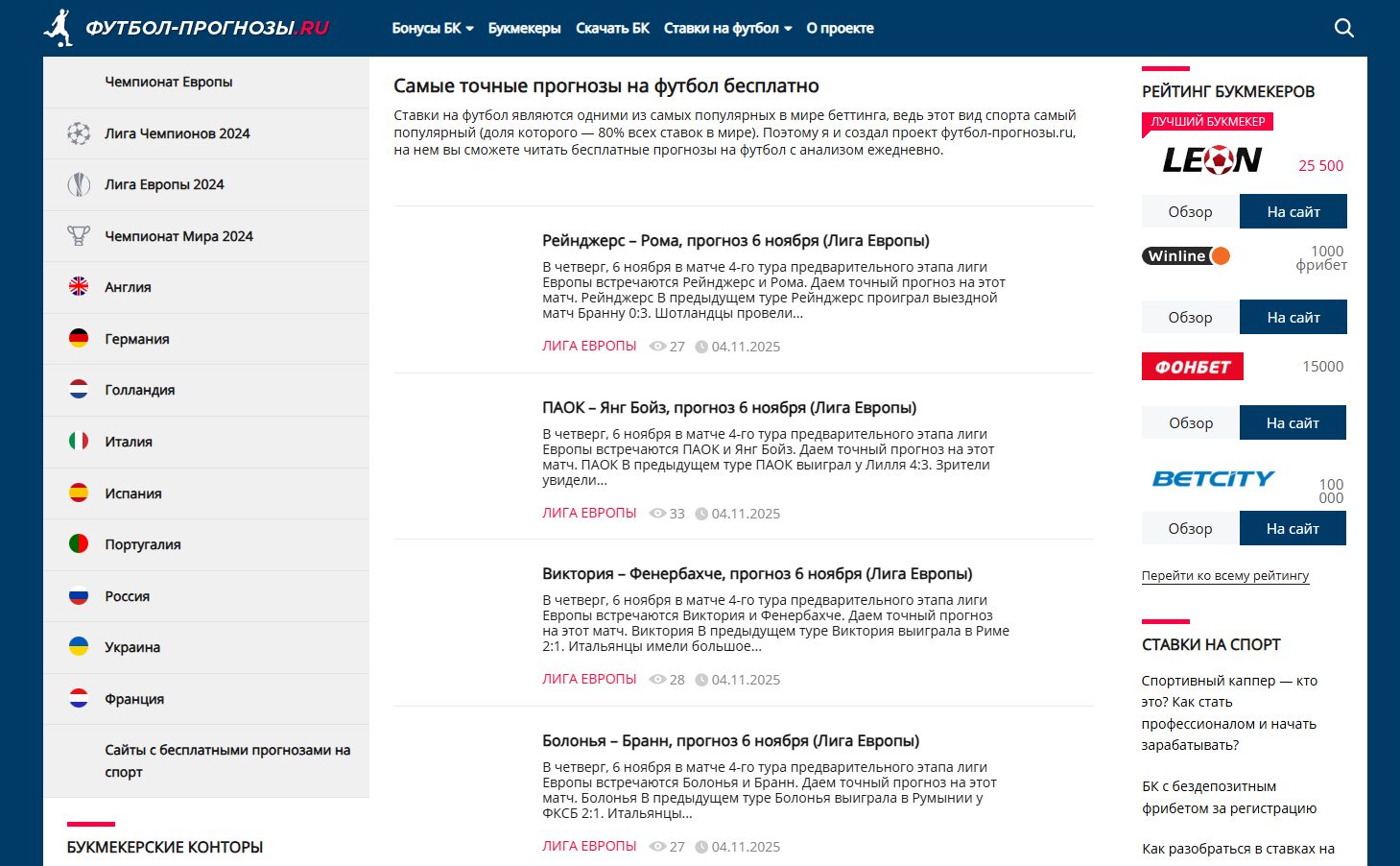This screenshot has width=1400, height=866.
Task: Select the England flag icon
Action: 79,287
